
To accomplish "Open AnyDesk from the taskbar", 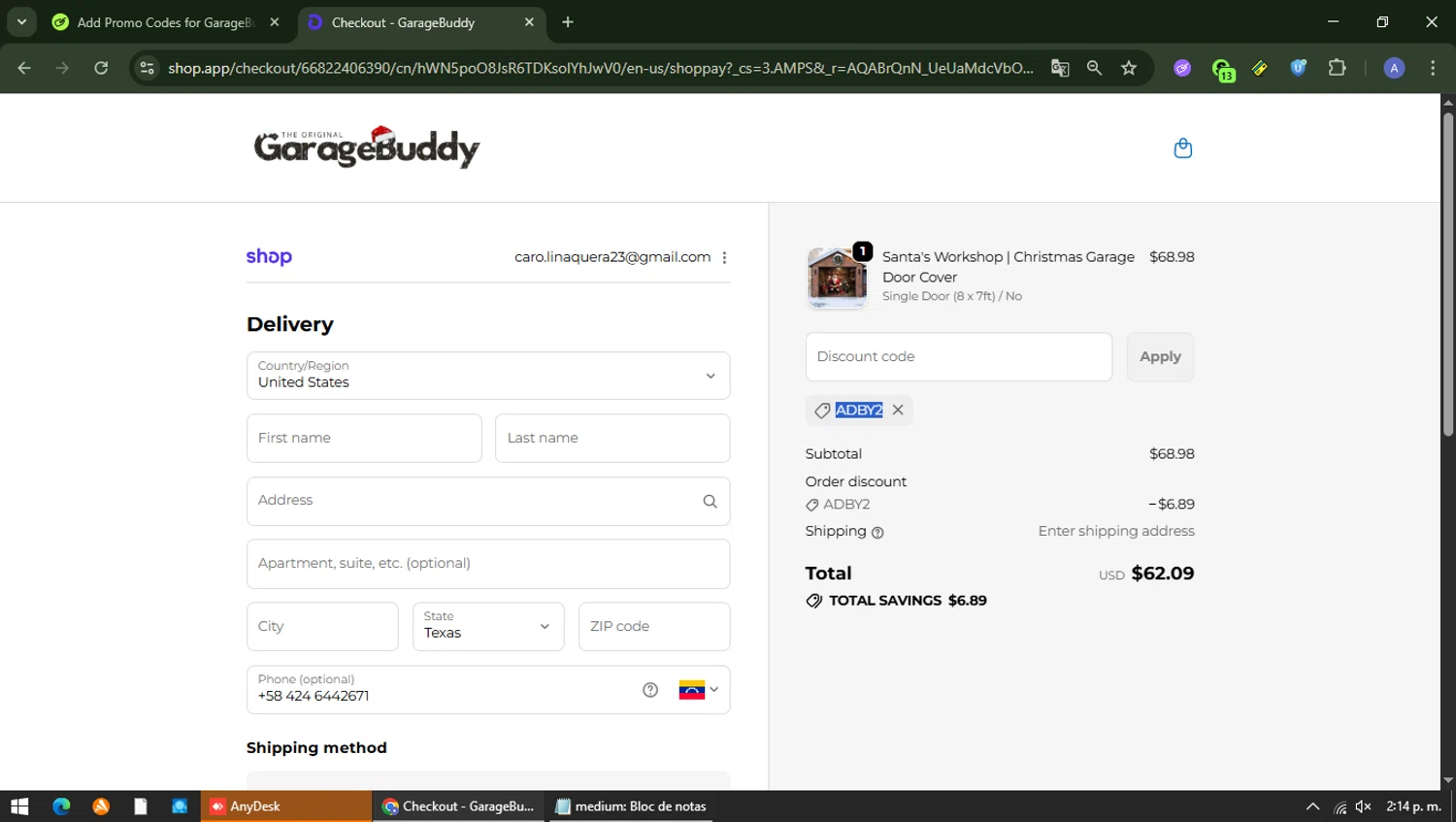I will 285,806.
